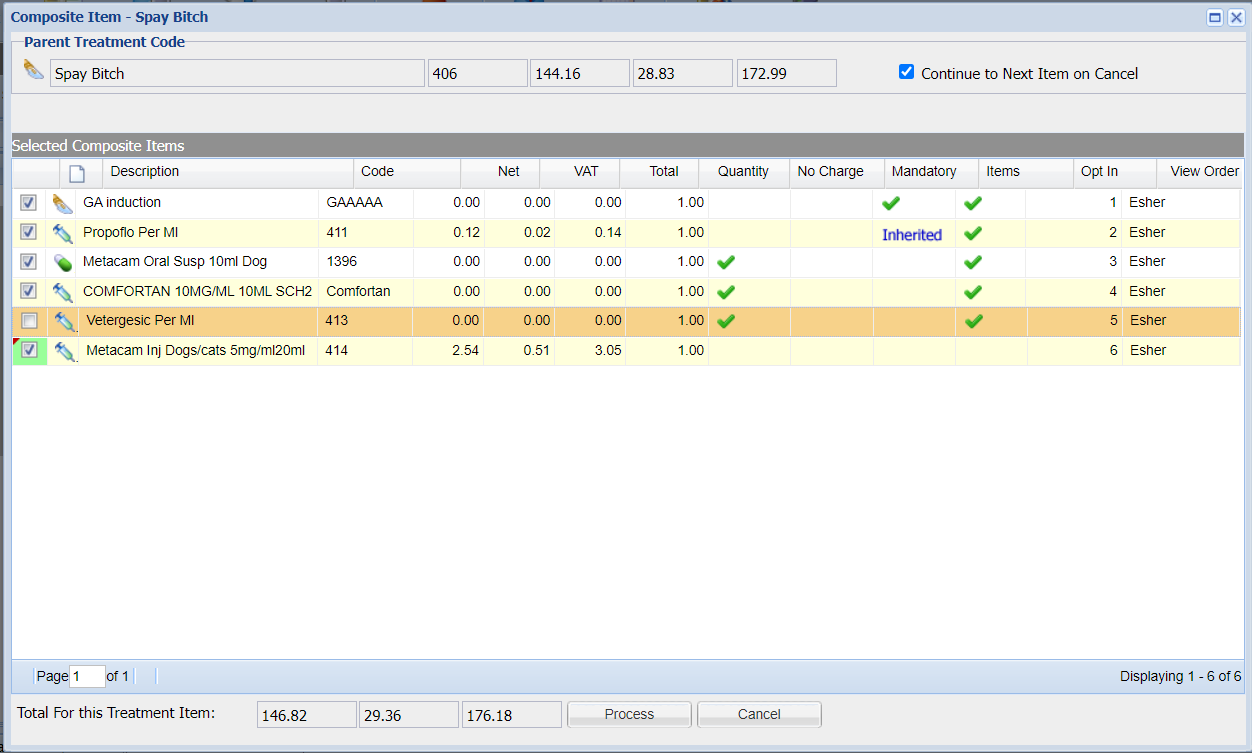Click the Propoflo Per Ml syringe icon
1252x753 pixels.
pos(63,233)
